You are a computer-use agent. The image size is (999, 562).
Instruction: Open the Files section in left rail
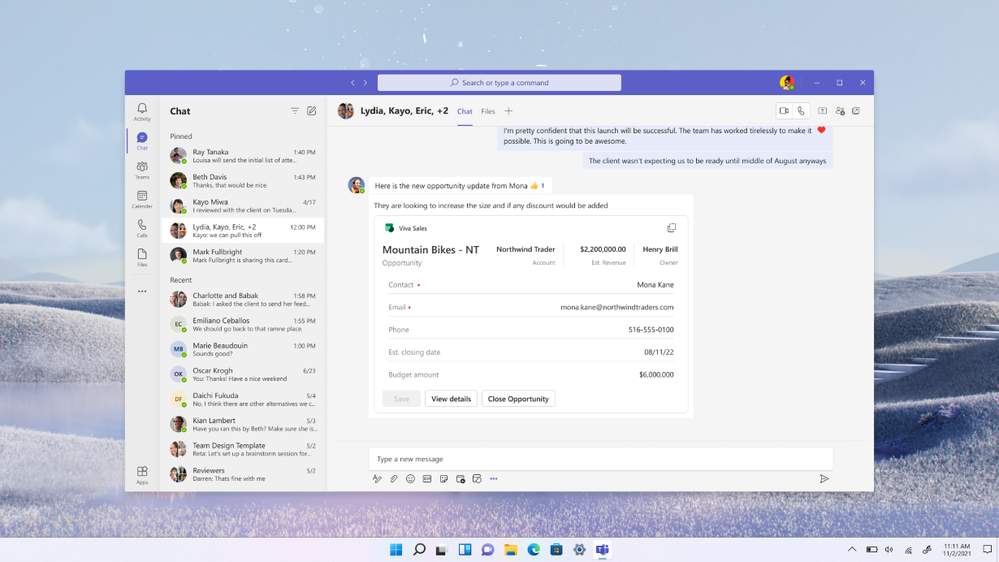[142, 257]
